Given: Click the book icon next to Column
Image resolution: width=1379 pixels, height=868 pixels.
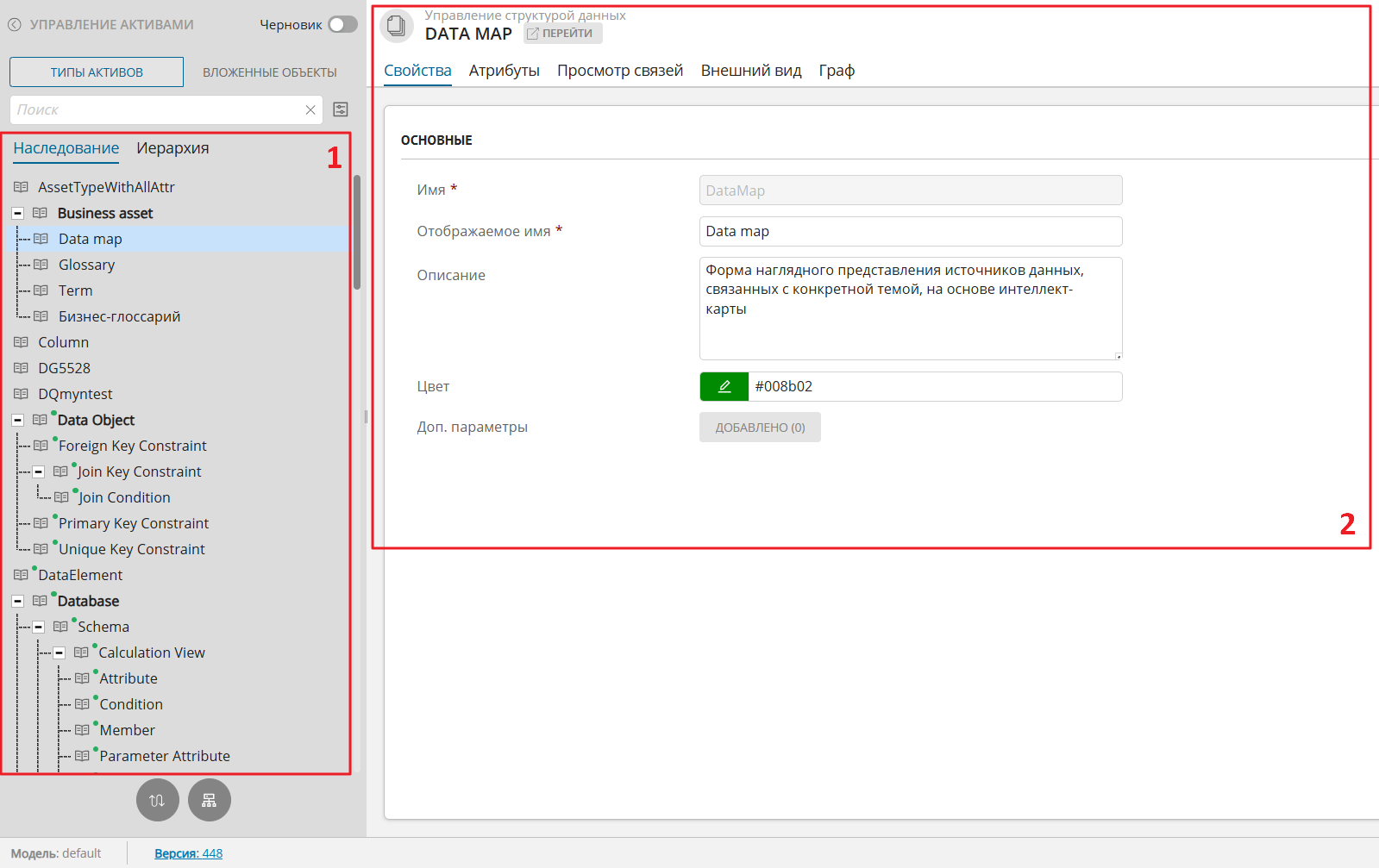Looking at the screenshot, I should (22, 342).
